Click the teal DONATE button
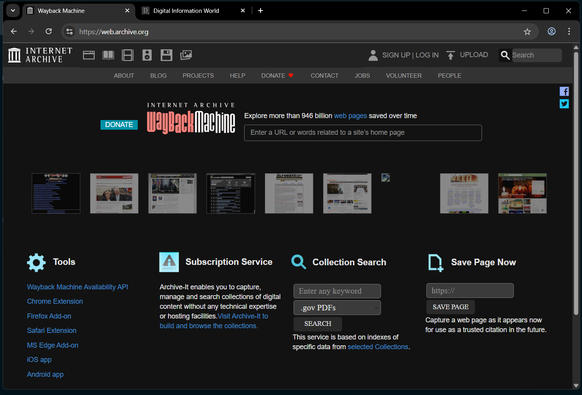Viewport: 582px width, 395px height. coord(119,125)
